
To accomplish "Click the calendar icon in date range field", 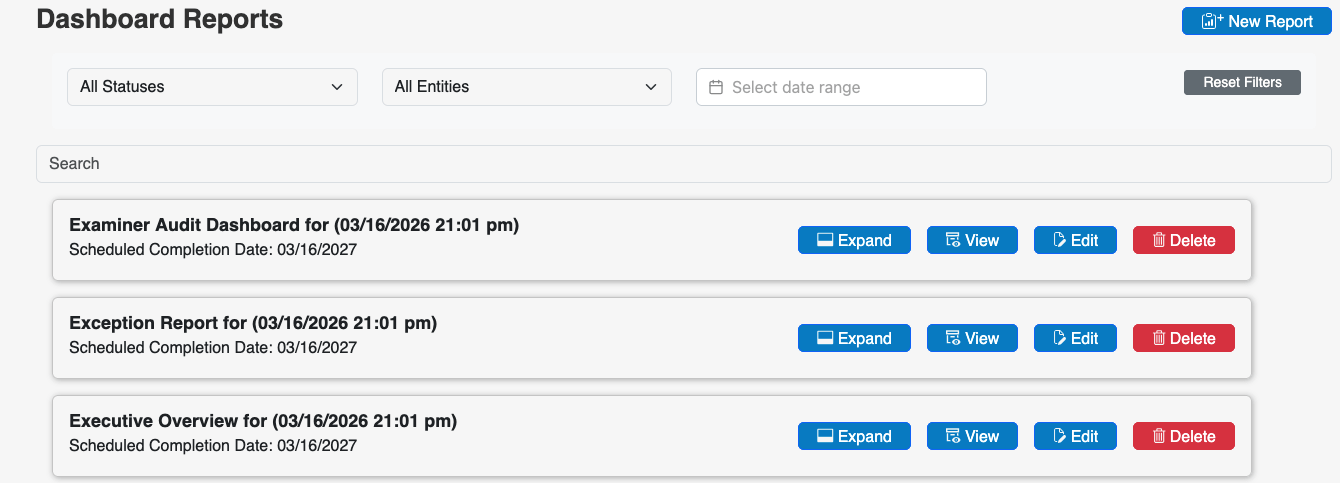I will tap(716, 87).
